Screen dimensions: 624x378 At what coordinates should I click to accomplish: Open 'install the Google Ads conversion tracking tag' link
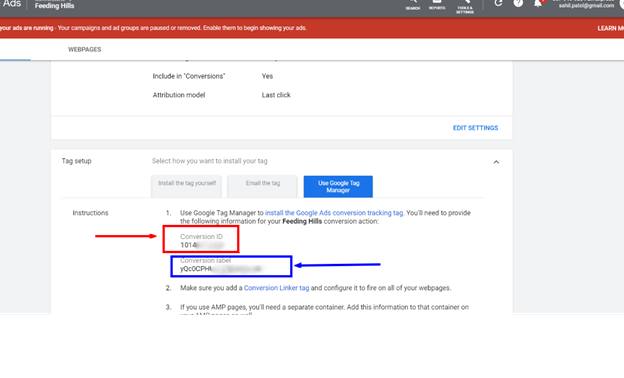(x=334, y=213)
